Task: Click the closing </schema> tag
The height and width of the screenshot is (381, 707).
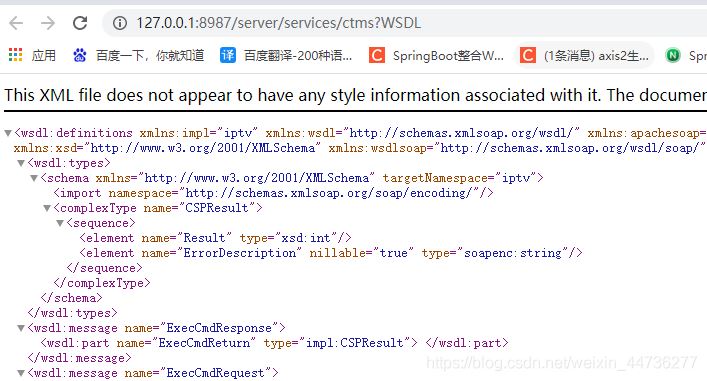Action: click(x=71, y=298)
